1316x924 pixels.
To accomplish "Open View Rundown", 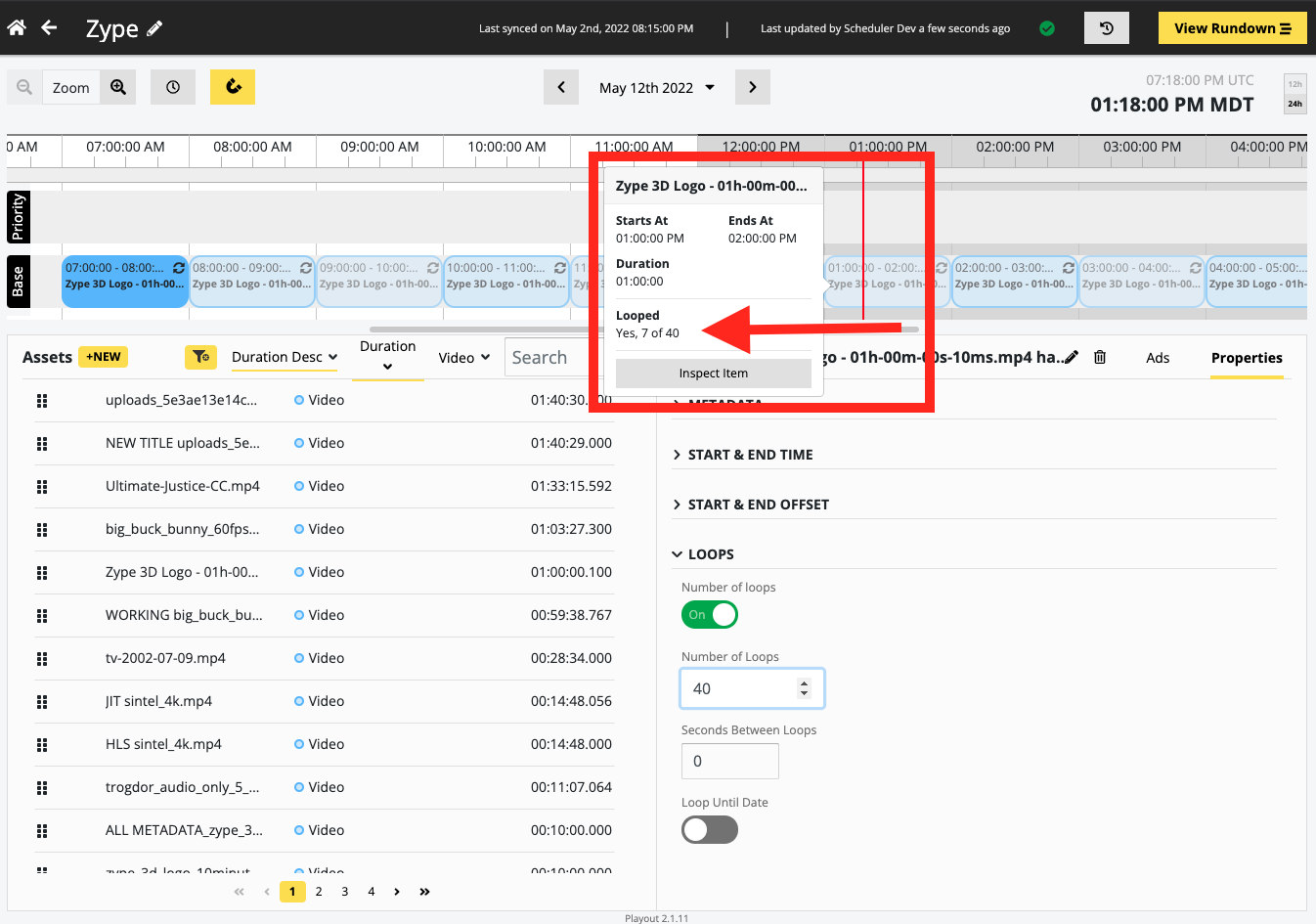I will coord(1233,28).
